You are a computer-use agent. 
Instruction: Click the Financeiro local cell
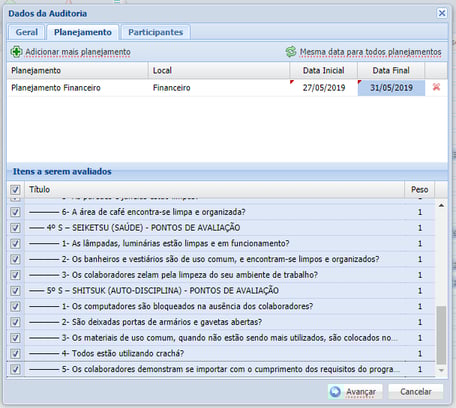point(219,88)
